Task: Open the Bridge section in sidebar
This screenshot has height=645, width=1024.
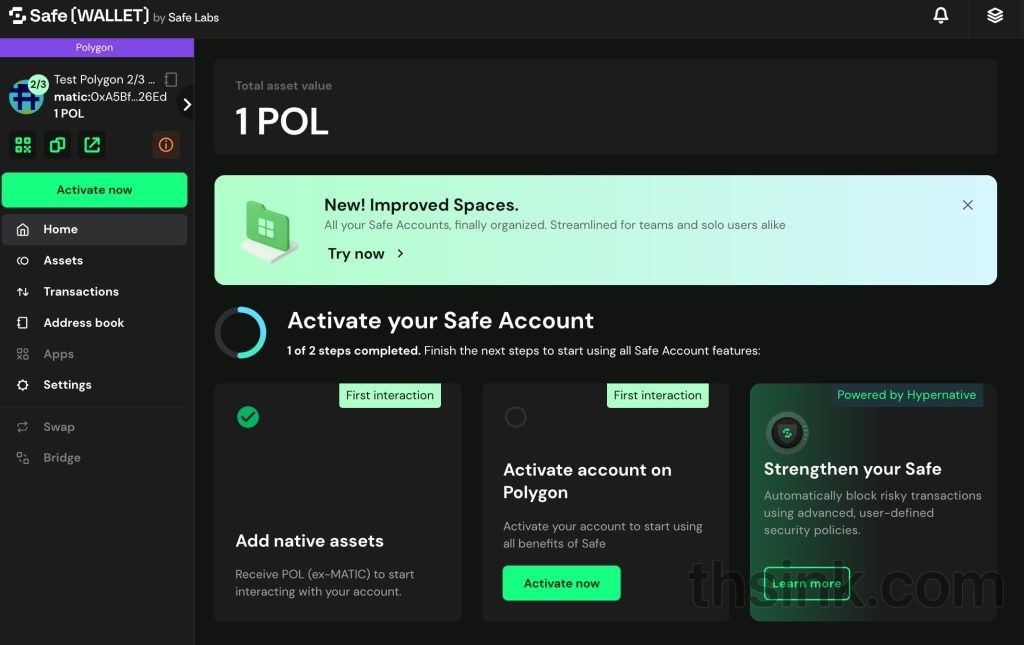Action: point(62,458)
